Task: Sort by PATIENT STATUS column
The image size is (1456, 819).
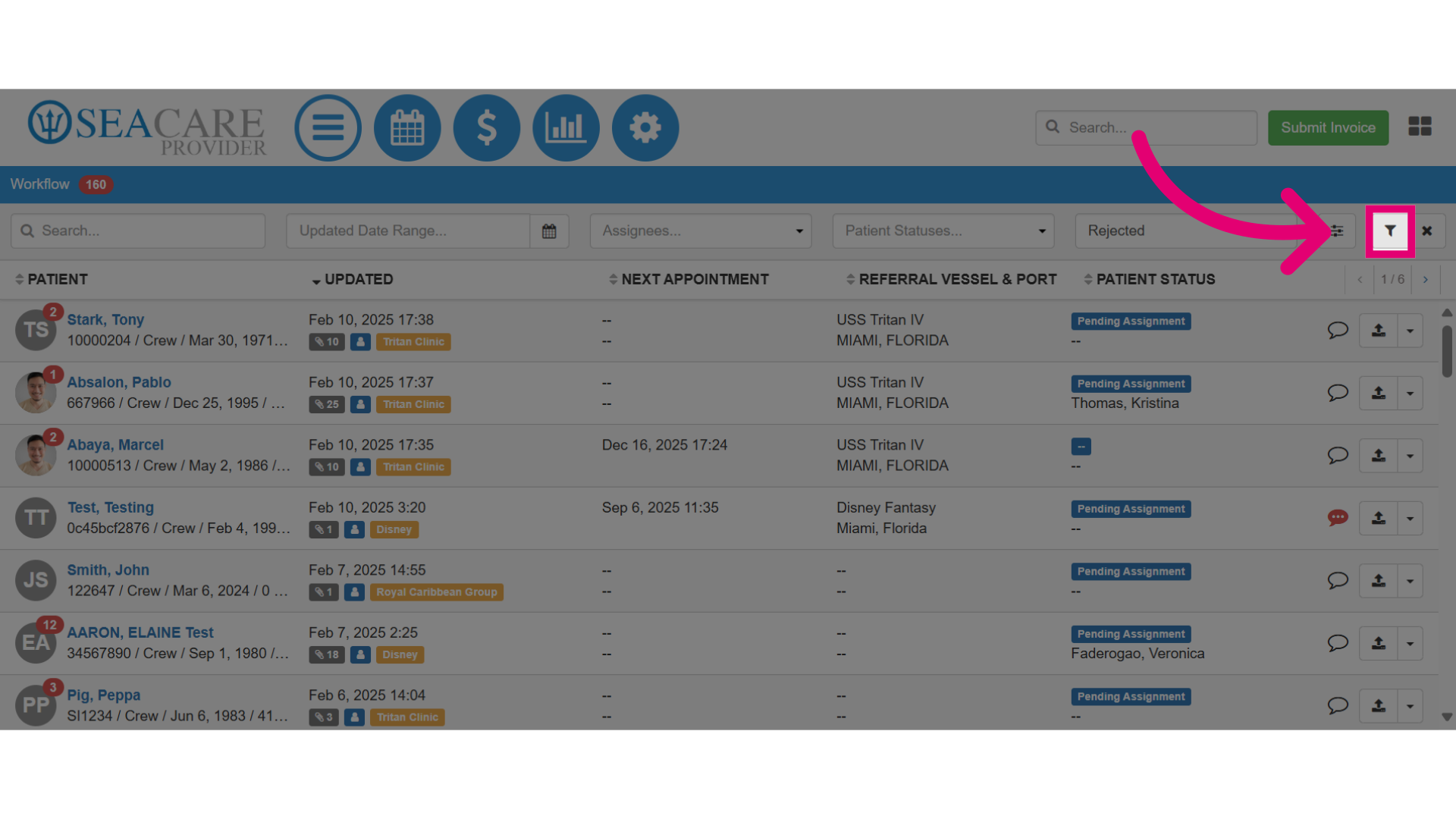Action: (x=1149, y=279)
